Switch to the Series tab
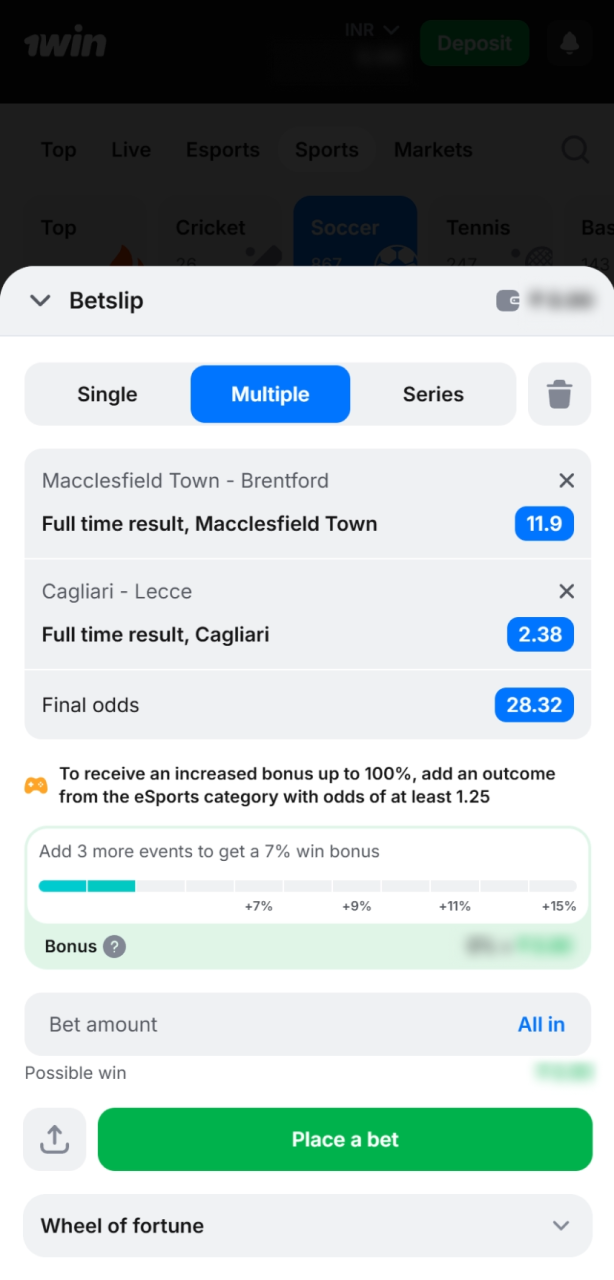 point(433,394)
